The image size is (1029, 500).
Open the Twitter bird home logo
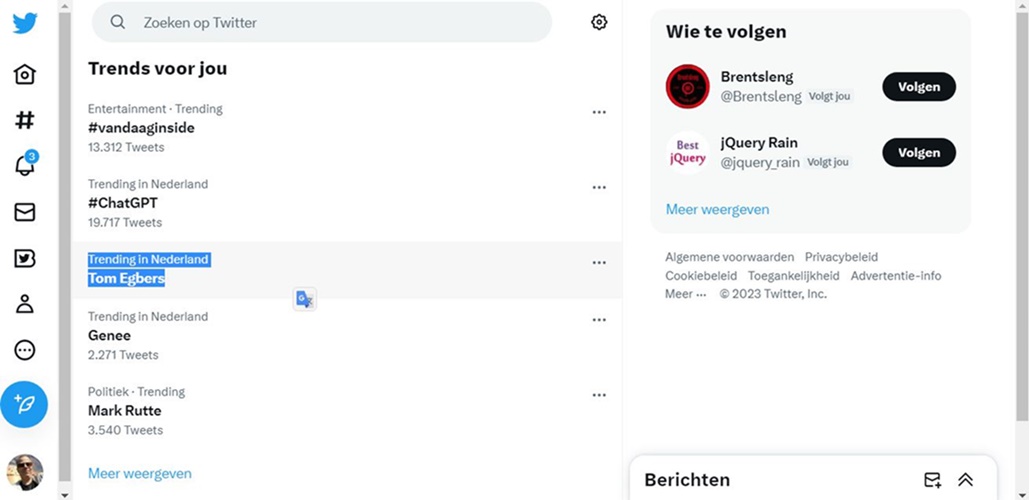(25, 24)
